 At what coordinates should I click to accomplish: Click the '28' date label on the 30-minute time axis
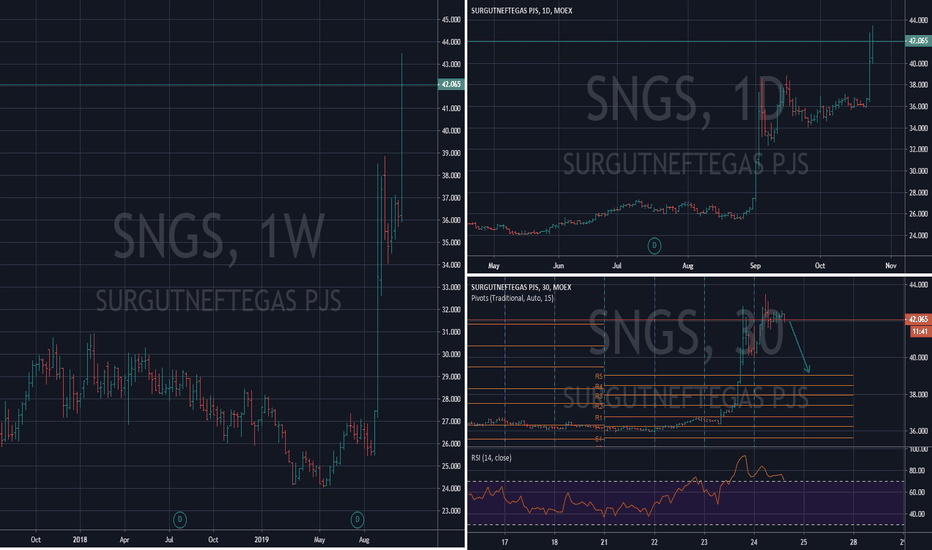(x=853, y=542)
